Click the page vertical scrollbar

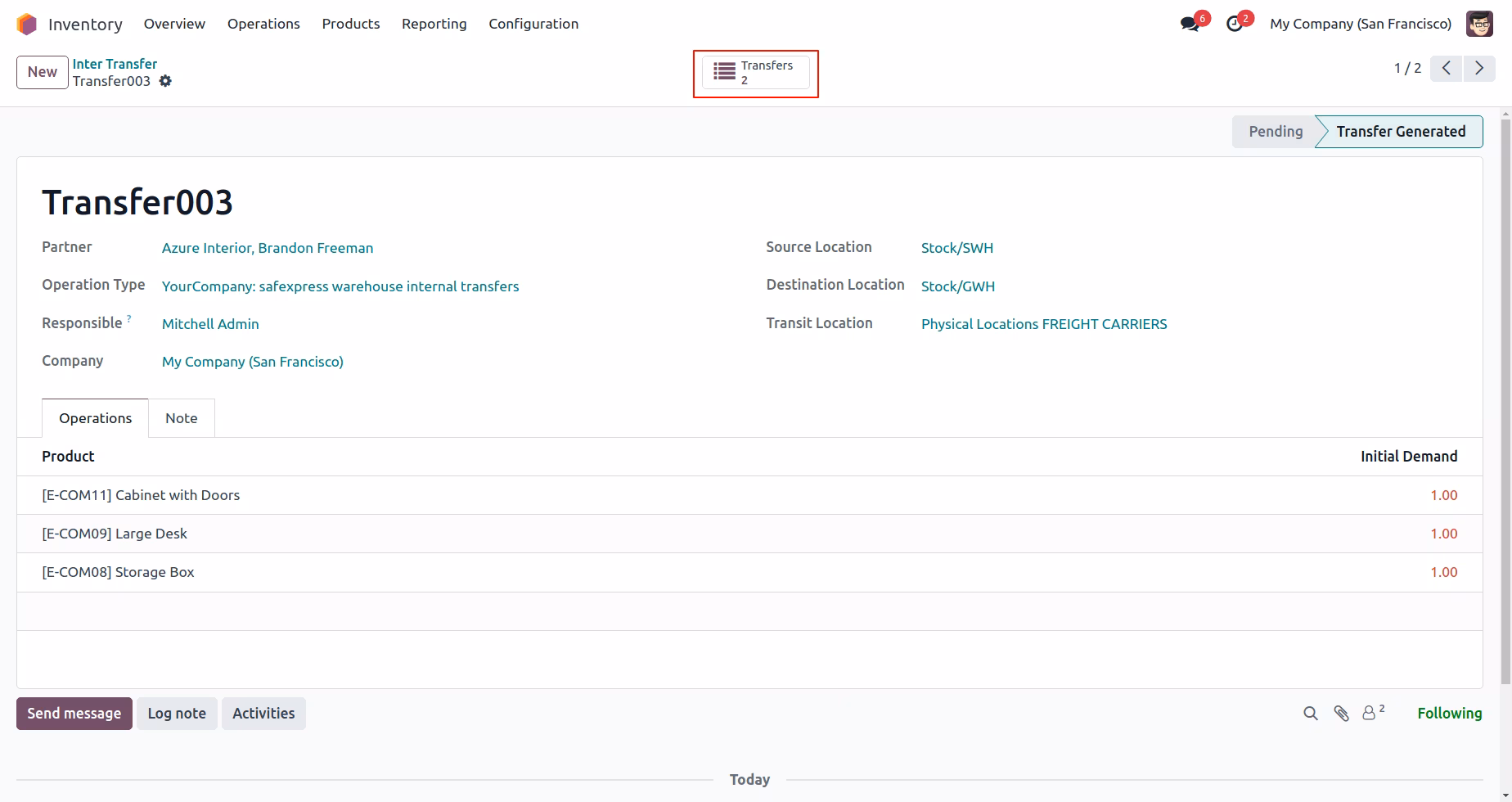[1505, 401]
